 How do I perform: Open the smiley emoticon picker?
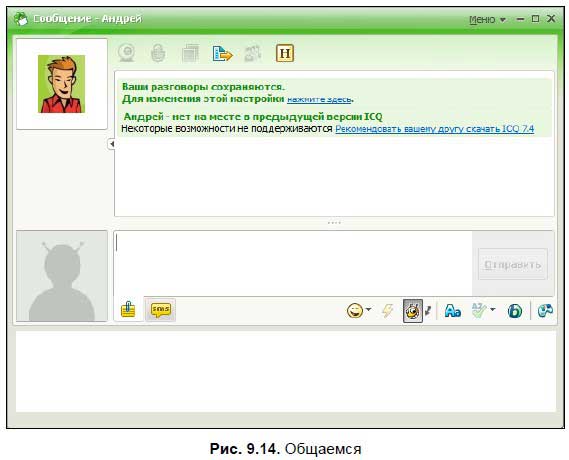coord(355,311)
